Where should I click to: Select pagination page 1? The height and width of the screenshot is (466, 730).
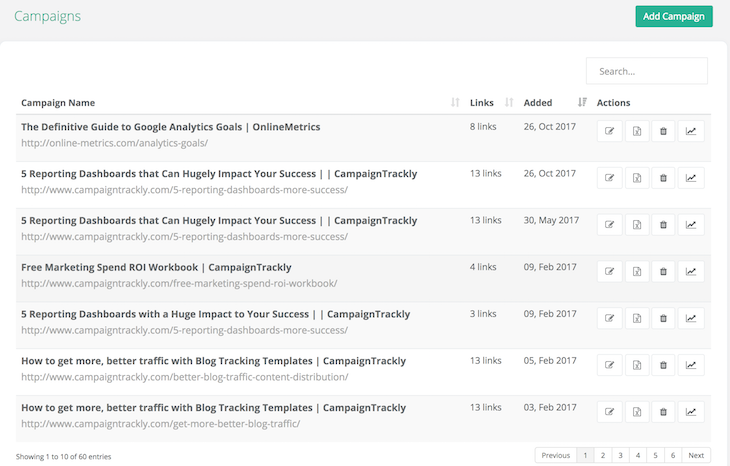[585, 455]
